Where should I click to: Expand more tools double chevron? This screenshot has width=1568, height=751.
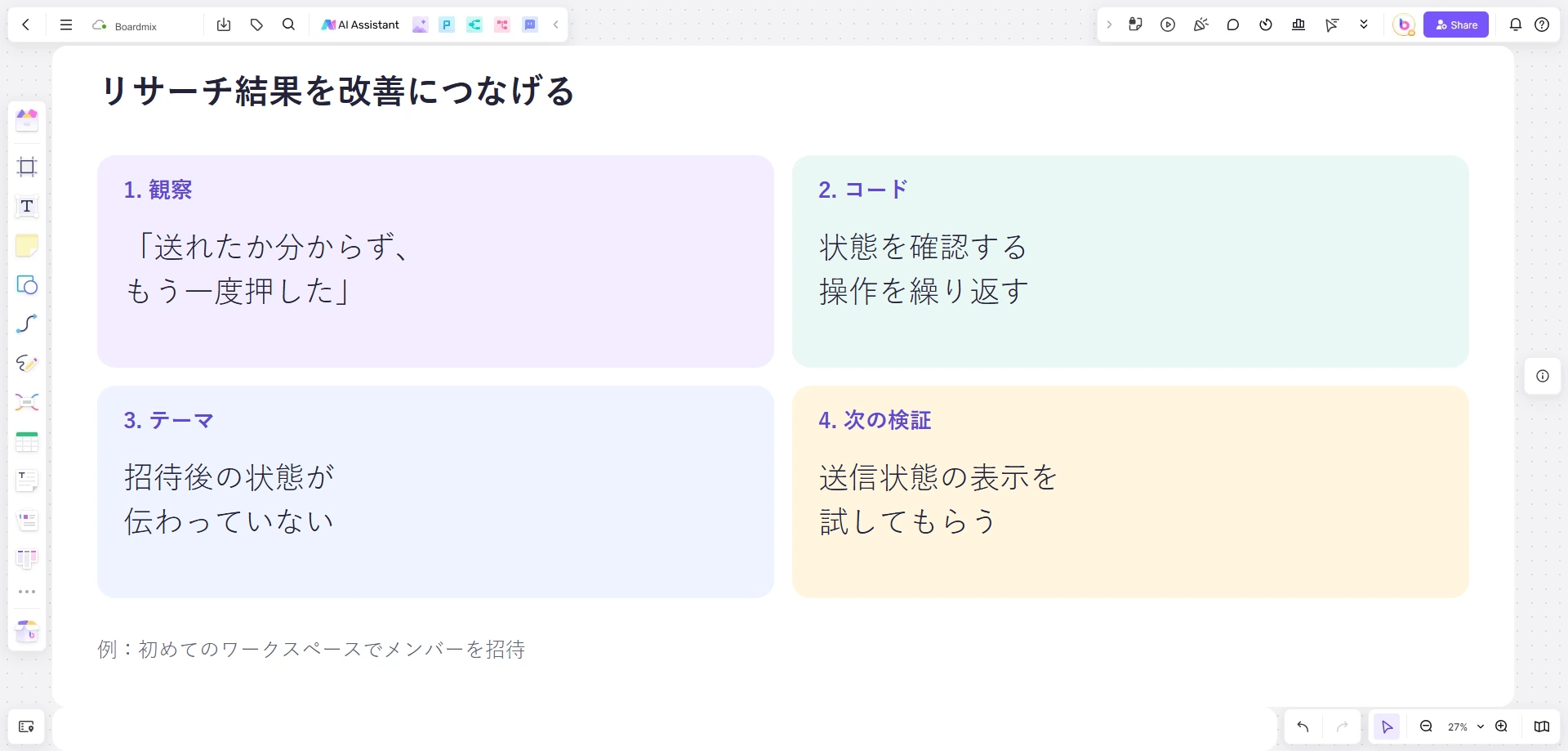coord(1364,25)
